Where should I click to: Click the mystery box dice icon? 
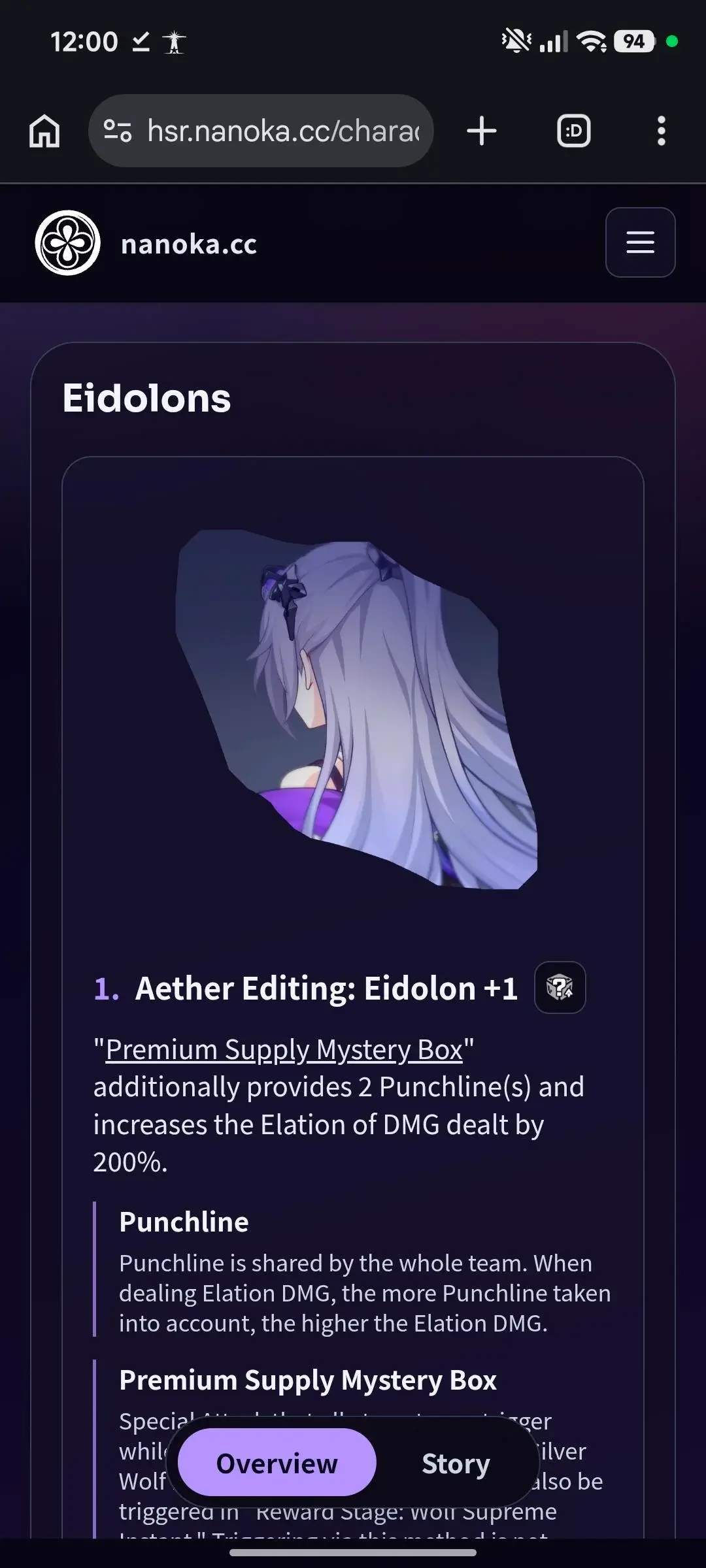coord(560,987)
